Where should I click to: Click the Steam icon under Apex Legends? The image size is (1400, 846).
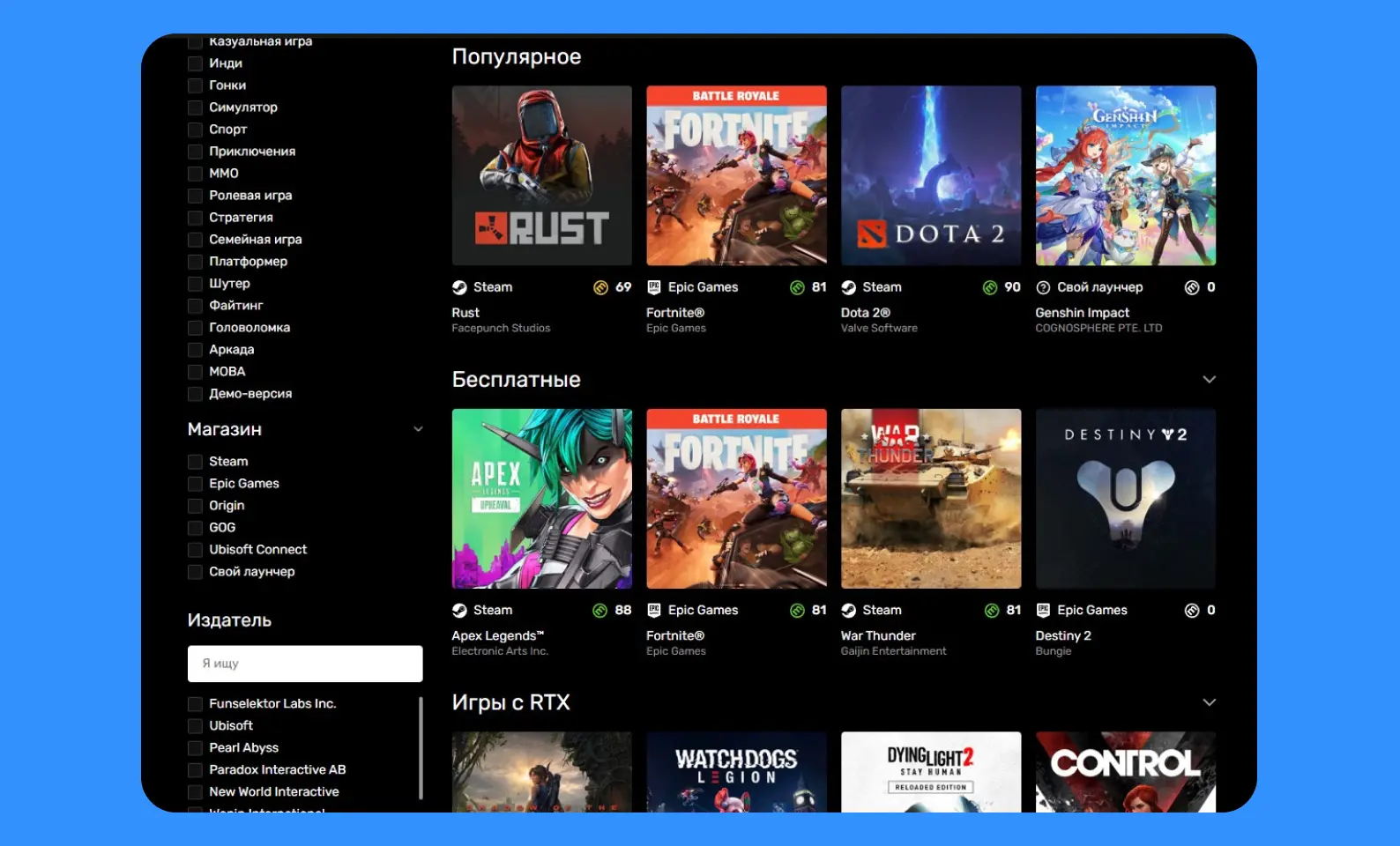pos(459,611)
